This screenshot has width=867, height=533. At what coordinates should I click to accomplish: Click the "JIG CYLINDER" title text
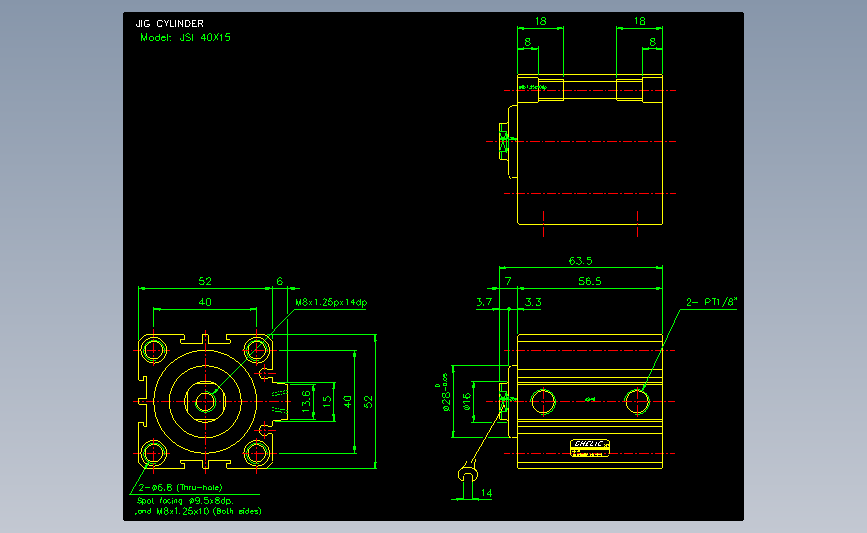tap(170, 24)
